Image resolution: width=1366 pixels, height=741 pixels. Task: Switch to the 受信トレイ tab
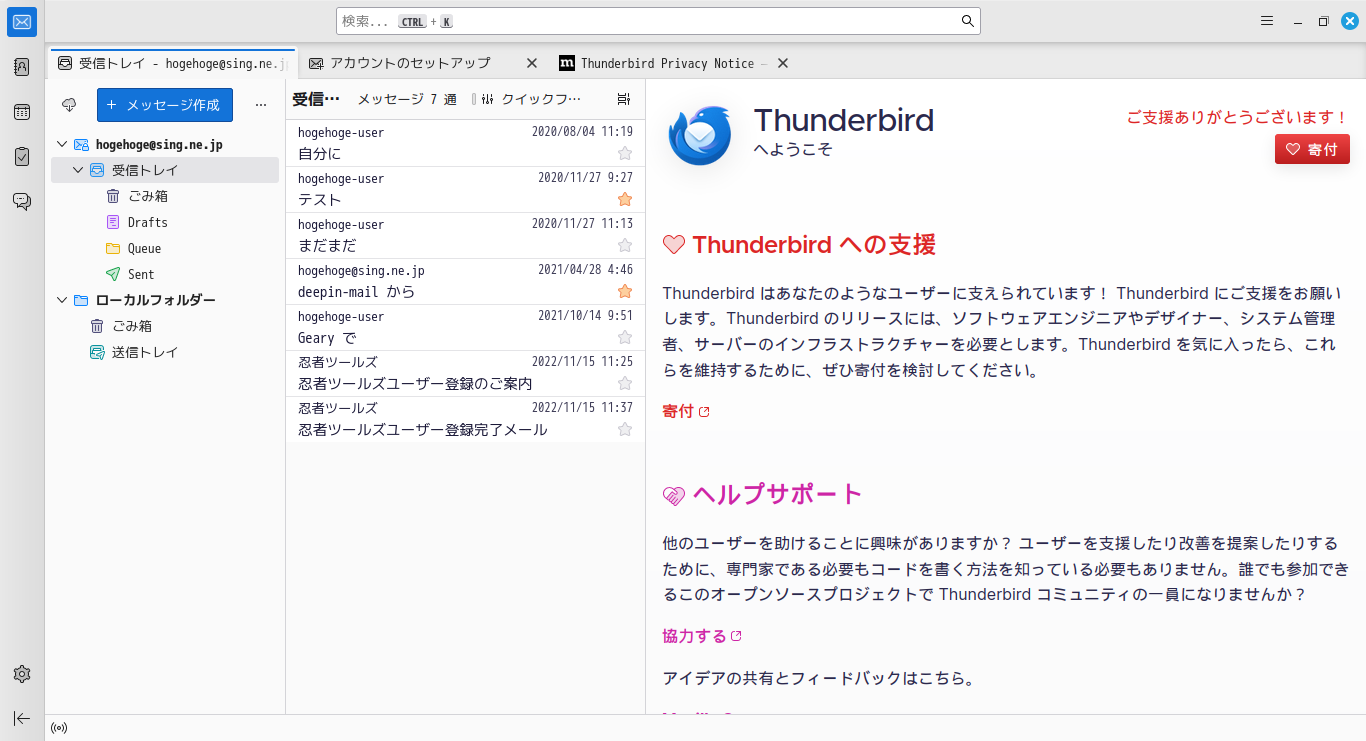pos(172,63)
